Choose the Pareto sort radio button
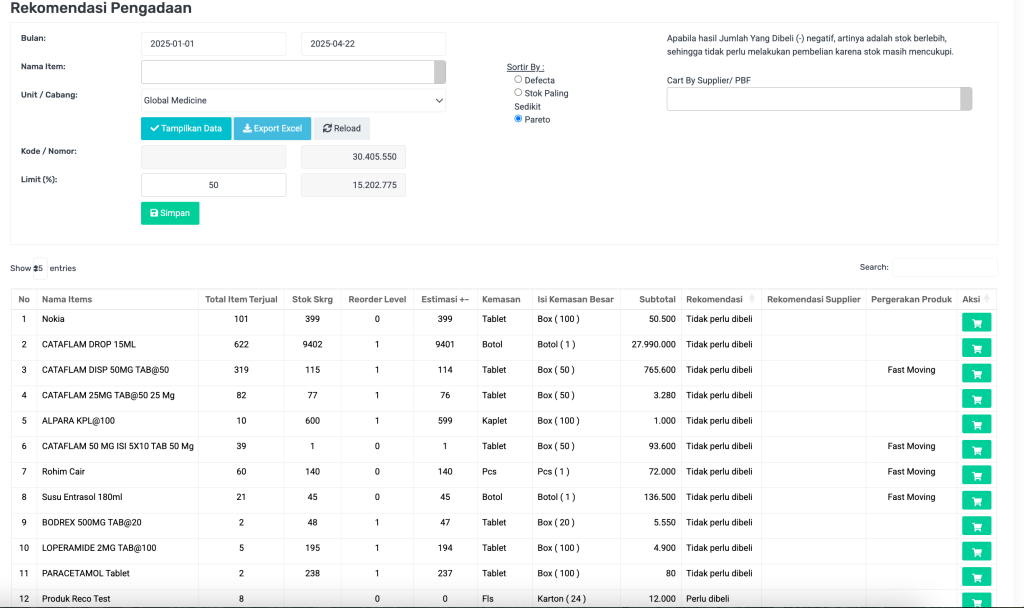The image size is (1024, 608). pos(518,119)
